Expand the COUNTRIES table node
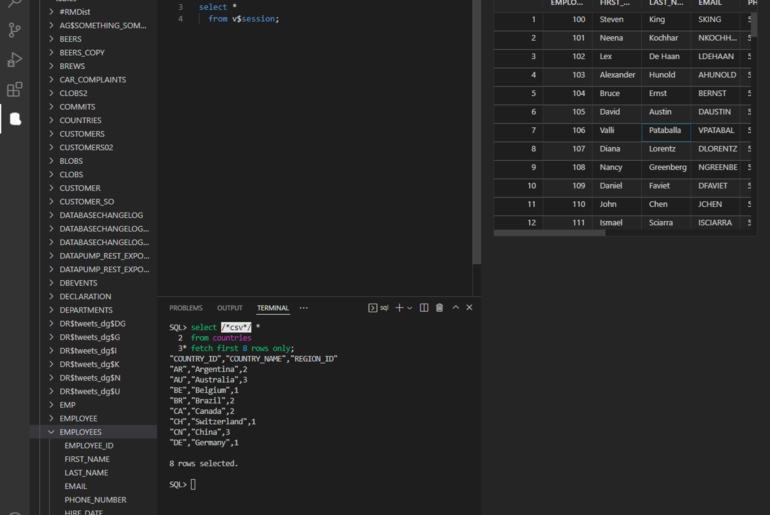The image size is (770, 515). click(52, 120)
